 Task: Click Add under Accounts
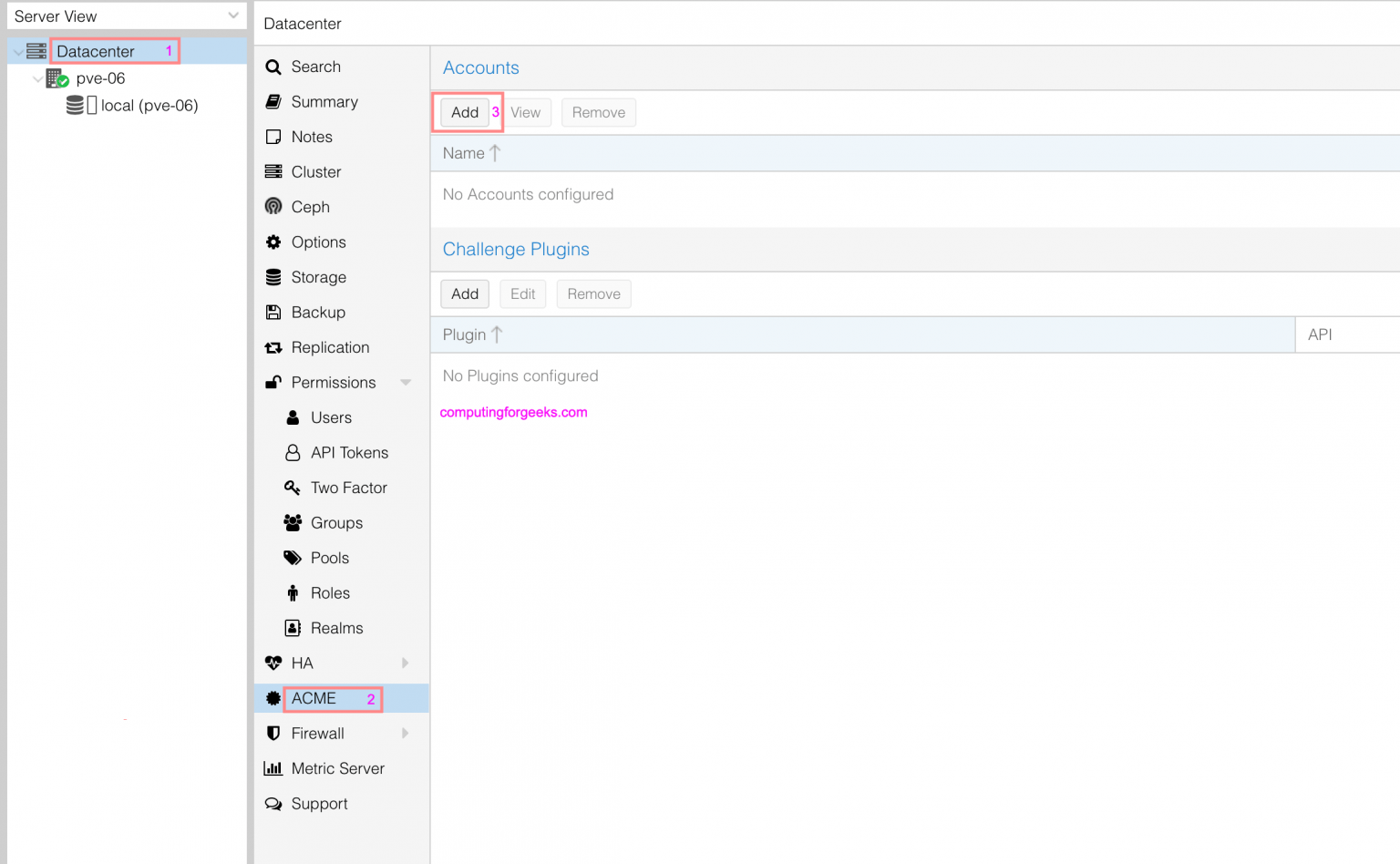465,112
